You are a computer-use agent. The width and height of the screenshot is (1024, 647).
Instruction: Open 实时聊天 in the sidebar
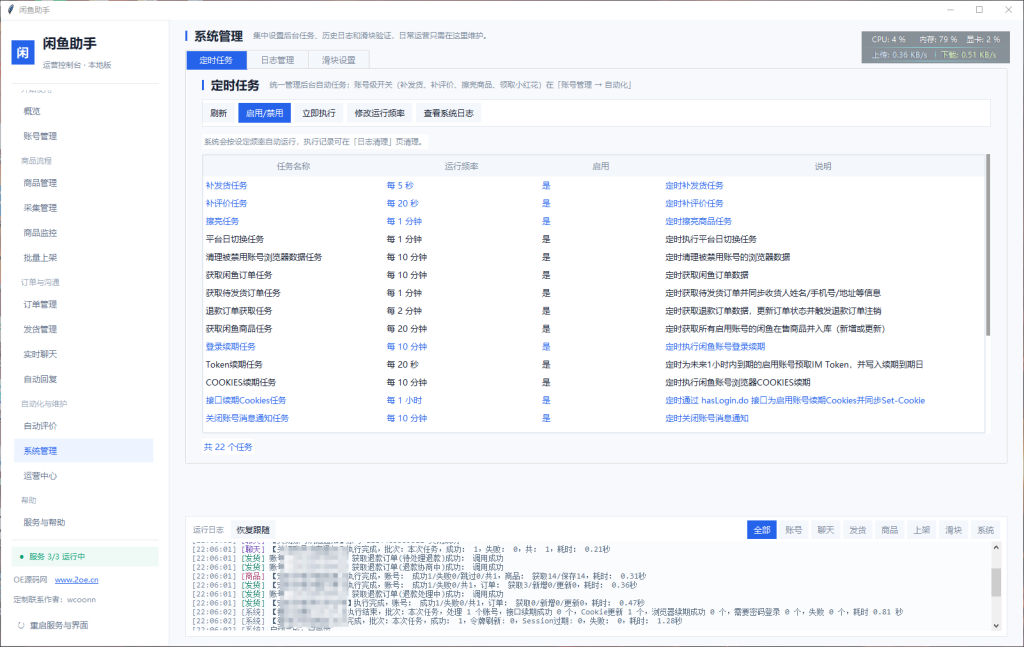pos(84,355)
